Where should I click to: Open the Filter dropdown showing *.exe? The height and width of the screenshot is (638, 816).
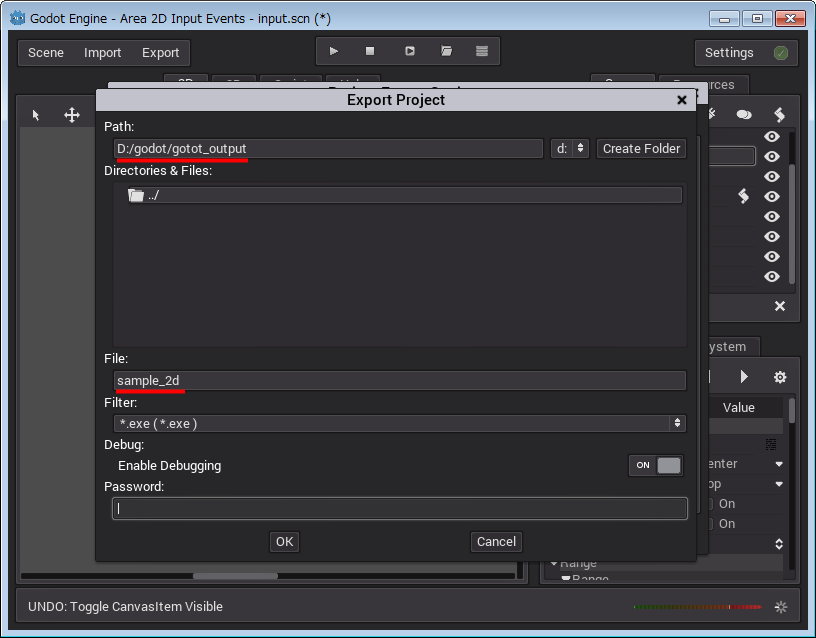[399, 423]
